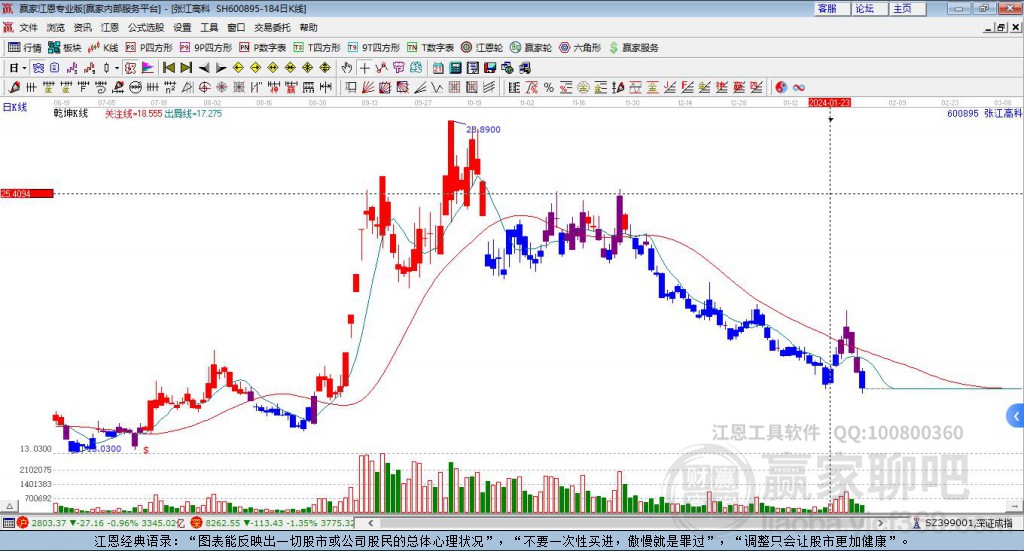The width and height of the screenshot is (1024, 551).
Task: Click the zigzag wave-line tool
Action: point(436,87)
